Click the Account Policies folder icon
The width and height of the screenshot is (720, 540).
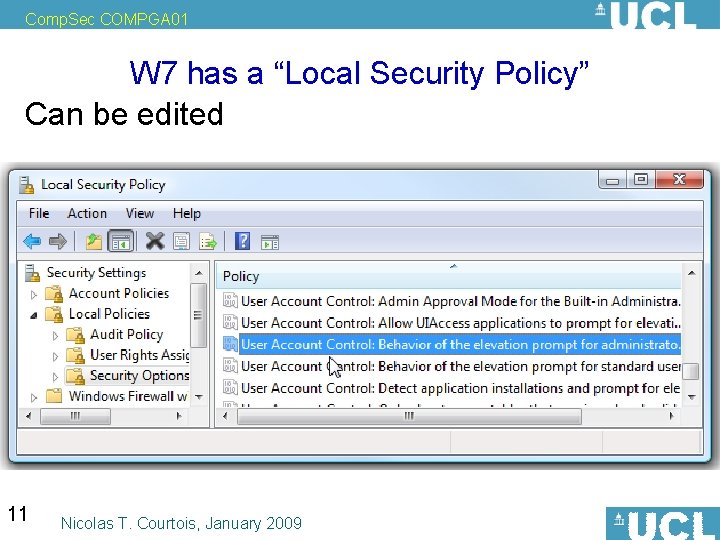point(54,293)
